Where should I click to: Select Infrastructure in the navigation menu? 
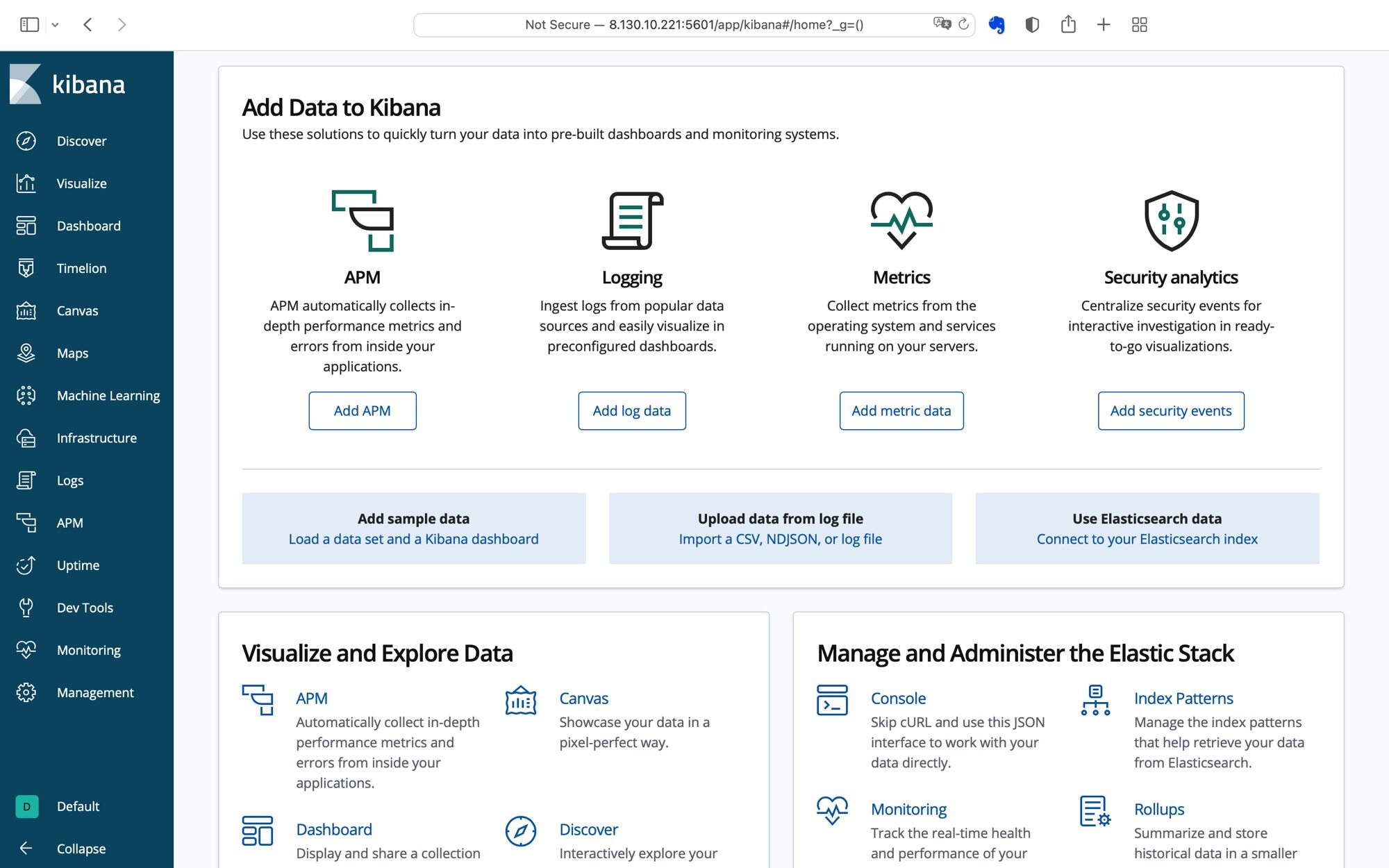pos(96,437)
